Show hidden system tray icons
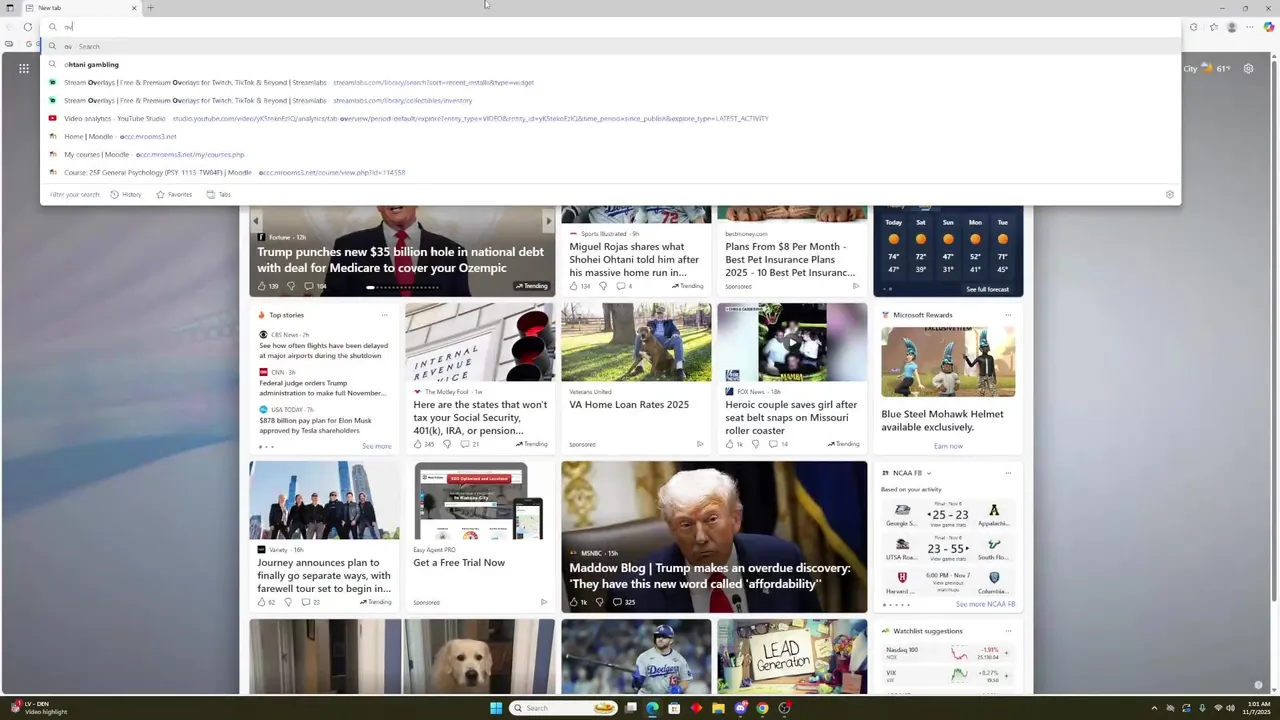The image size is (1280, 720). coord(1155,708)
